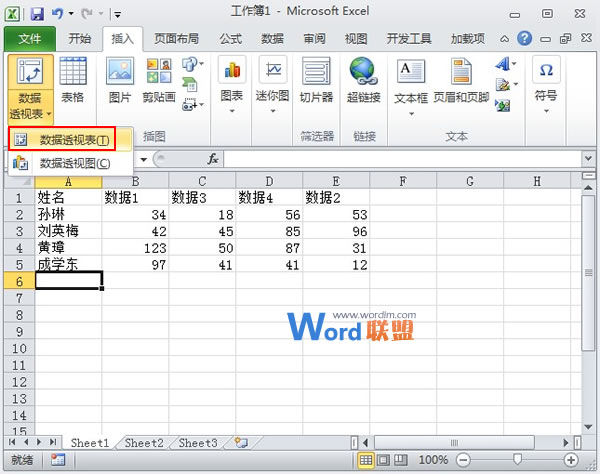Image resolution: width=600 pixels, height=474 pixels.
Task: Expand the Quick Access Toolbar customize dropdown
Action: tap(117, 15)
